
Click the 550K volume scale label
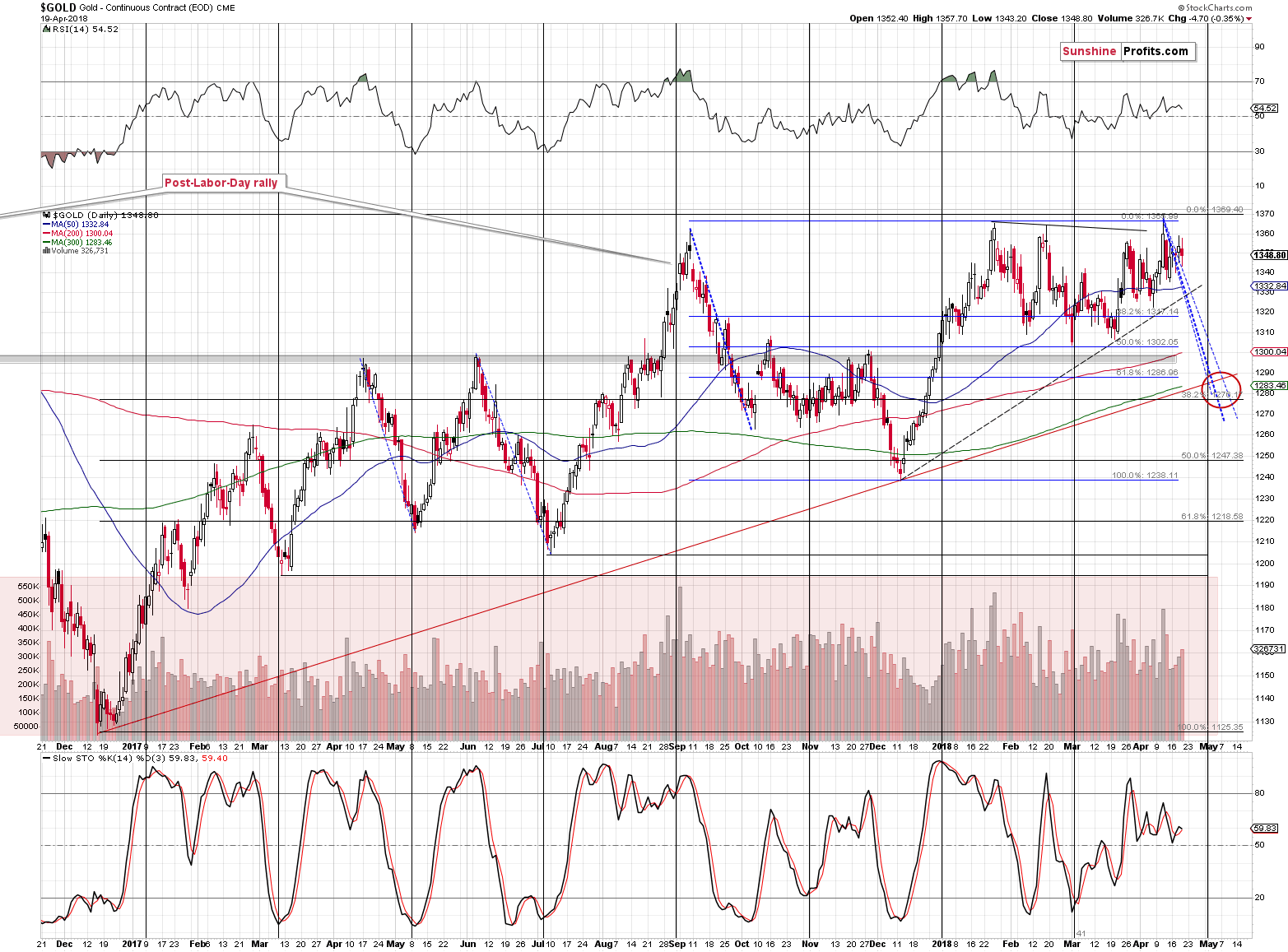point(27,587)
